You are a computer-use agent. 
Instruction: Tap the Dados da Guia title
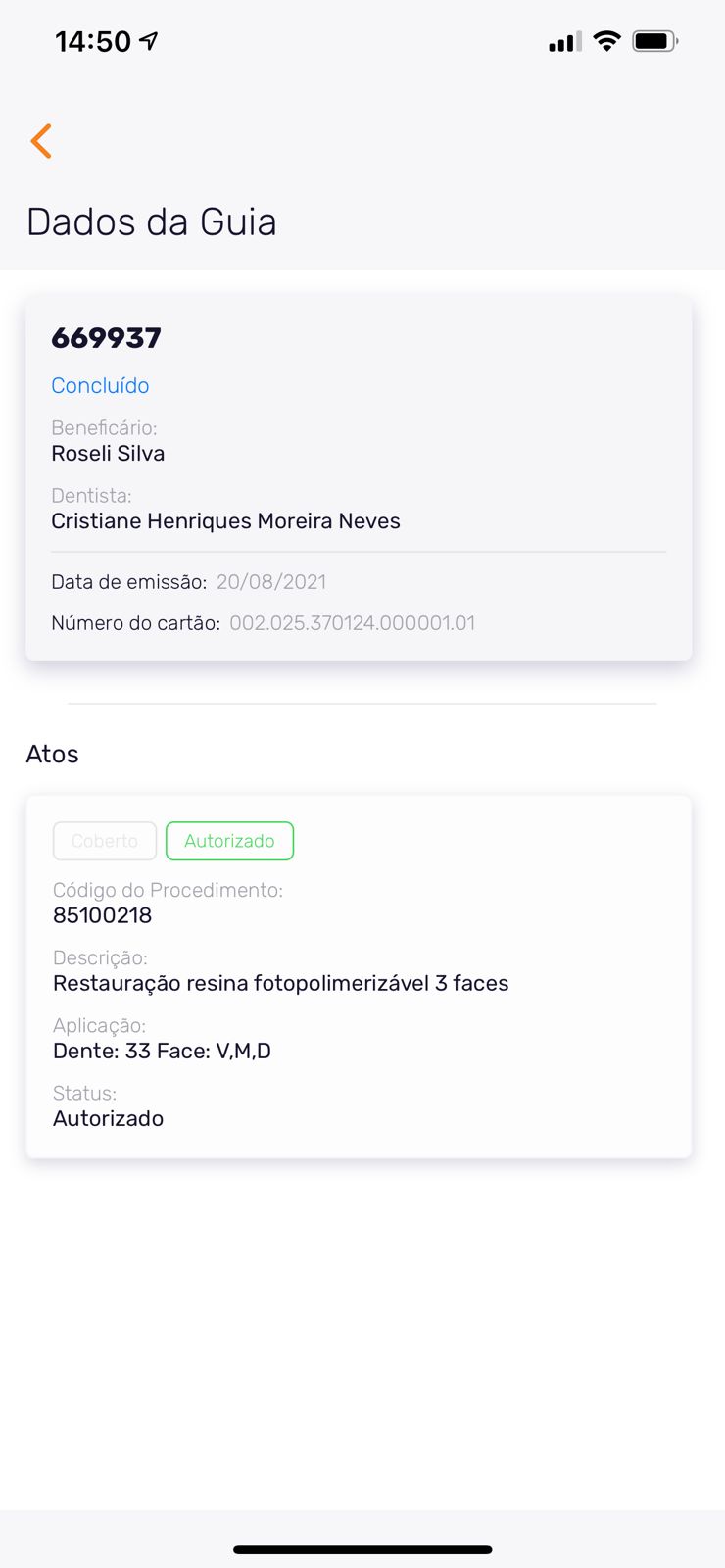(x=152, y=222)
